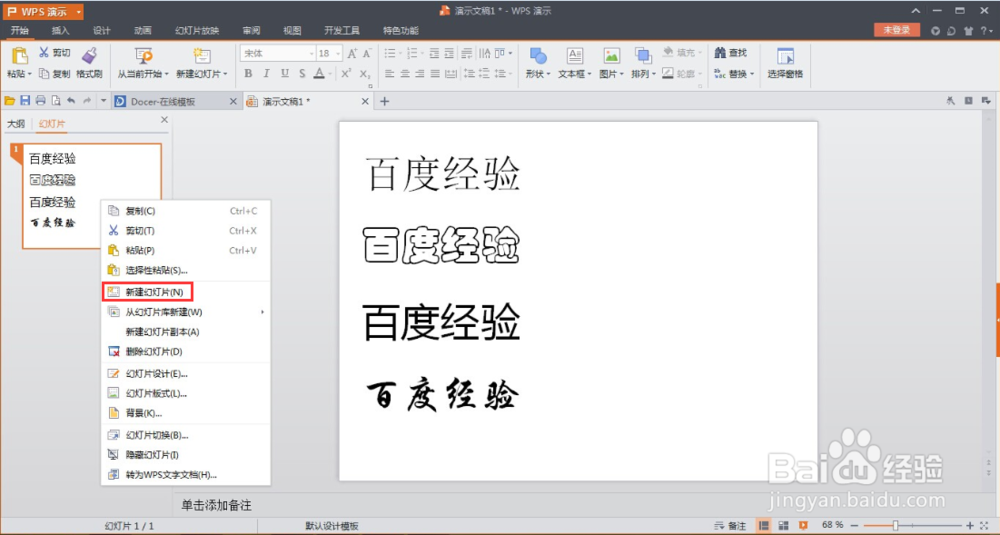
Task: Insert a Text Box (文本框) icon
Action: click(x=575, y=56)
